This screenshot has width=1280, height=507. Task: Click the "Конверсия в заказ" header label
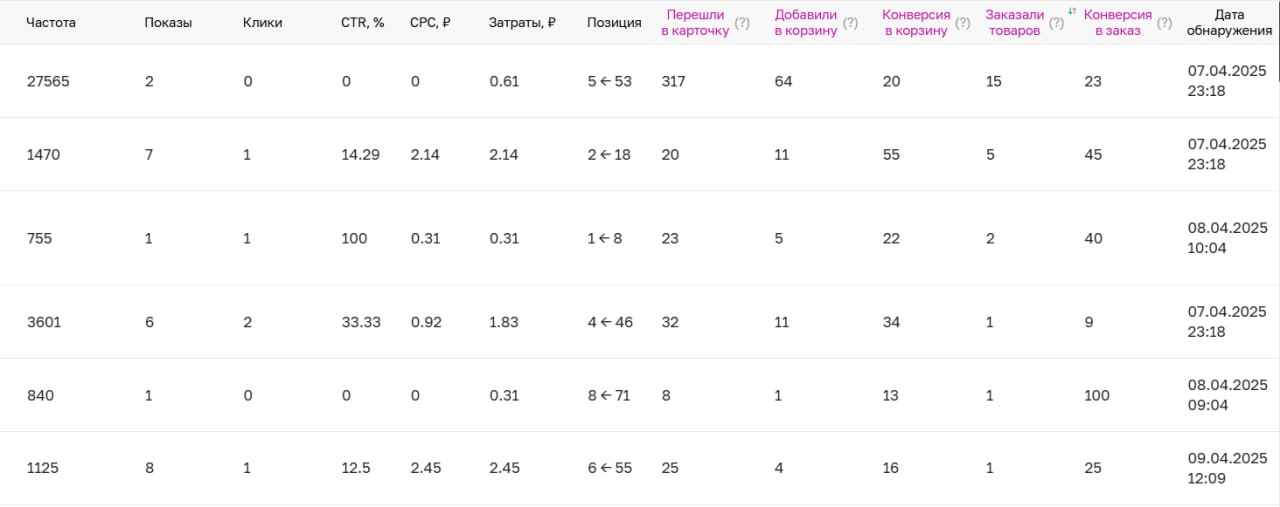[1117, 23]
